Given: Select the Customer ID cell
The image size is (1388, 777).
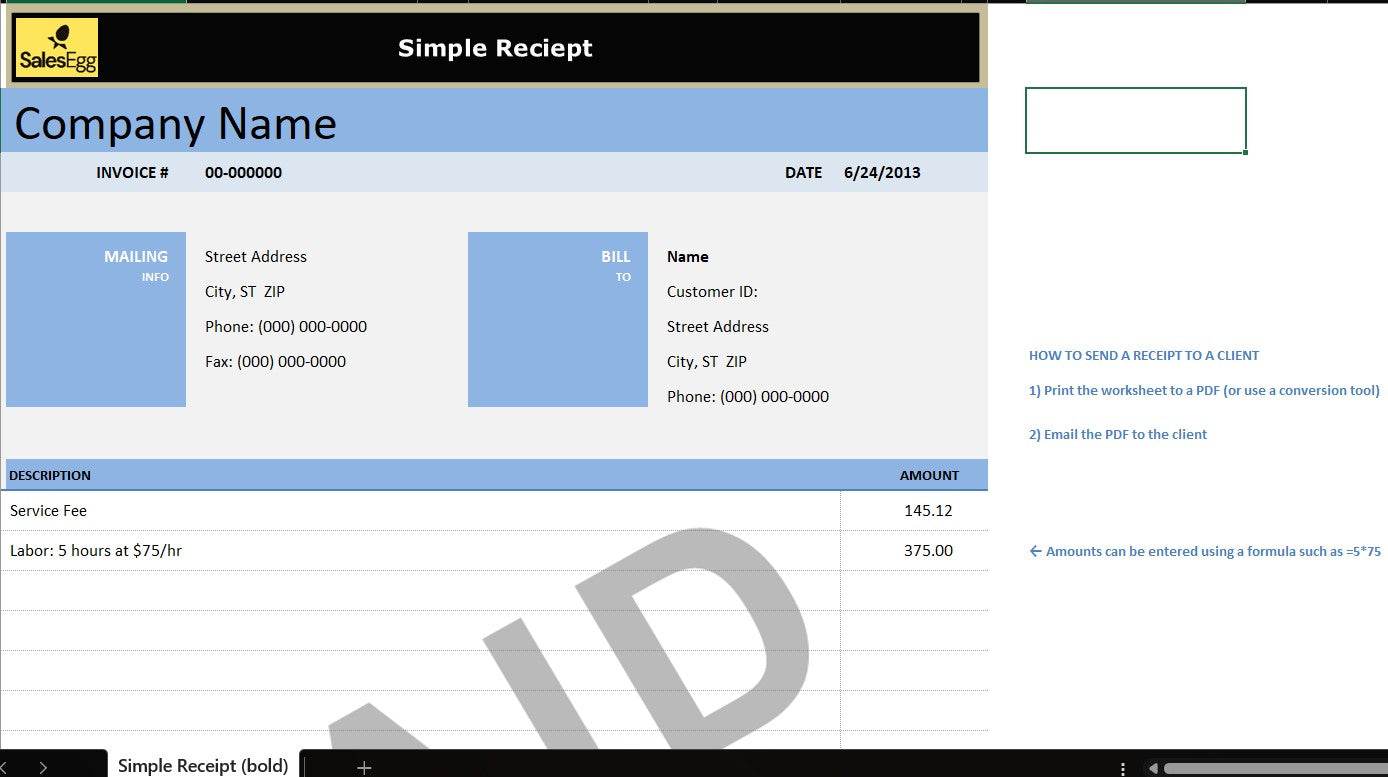Looking at the screenshot, I should pos(712,292).
